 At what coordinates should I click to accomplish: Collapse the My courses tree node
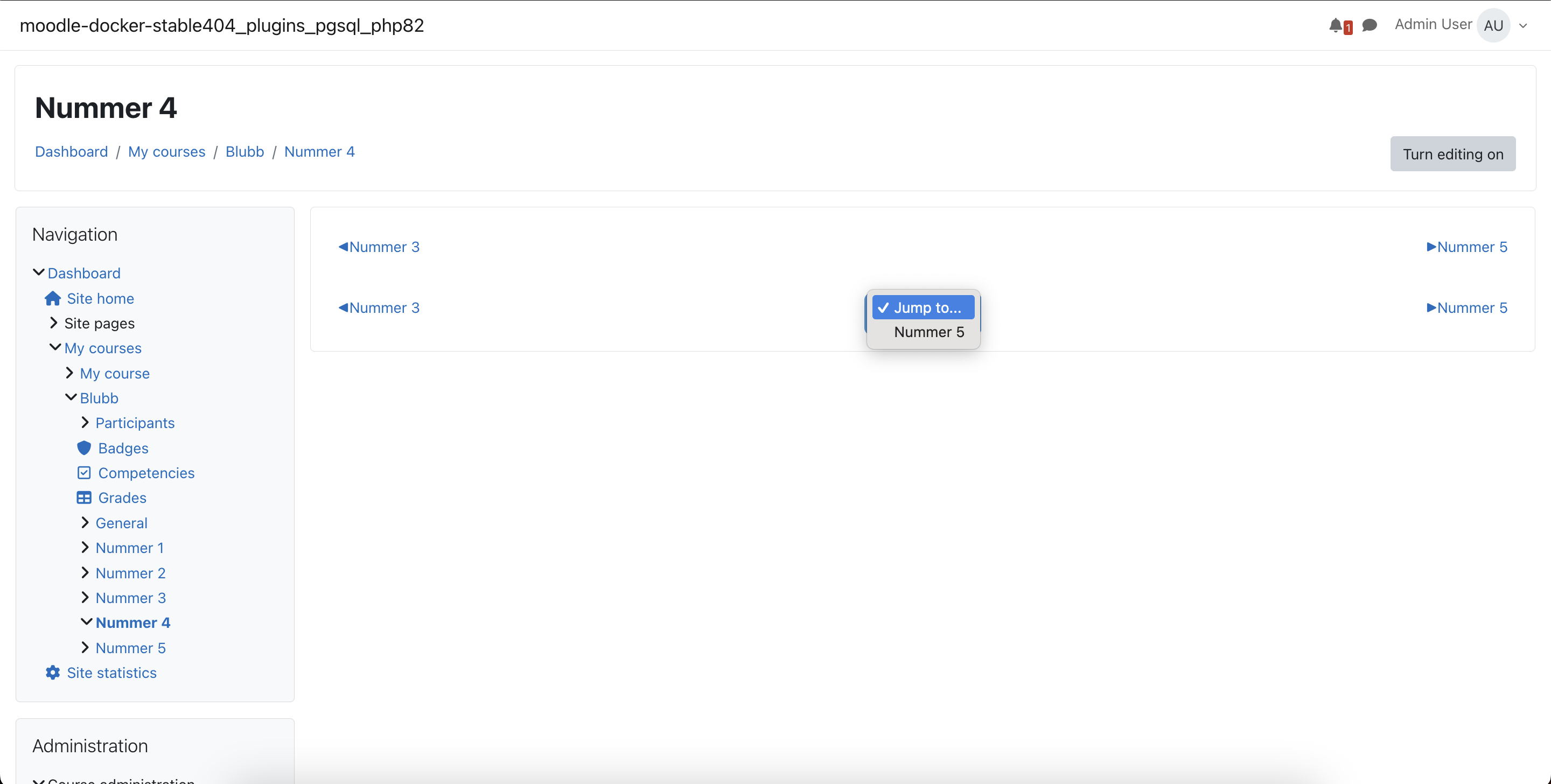pos(55,347)
